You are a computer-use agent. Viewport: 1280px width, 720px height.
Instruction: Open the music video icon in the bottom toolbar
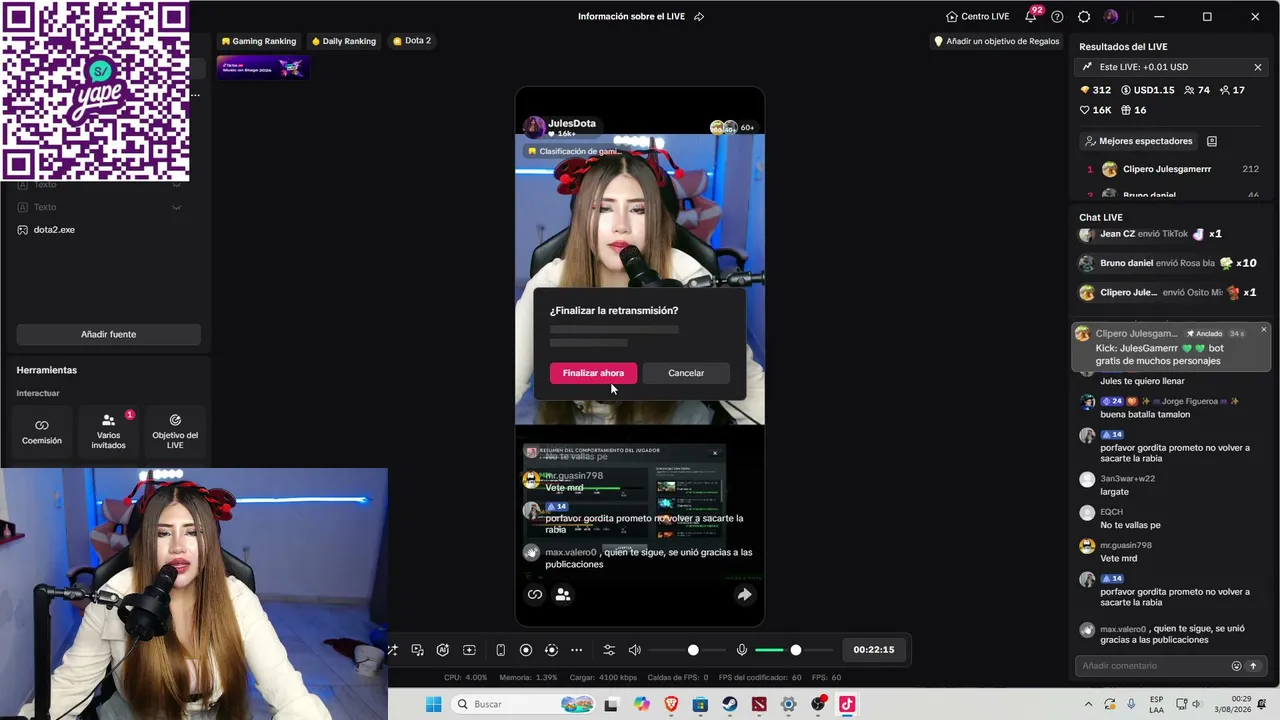tap(418, 650)
